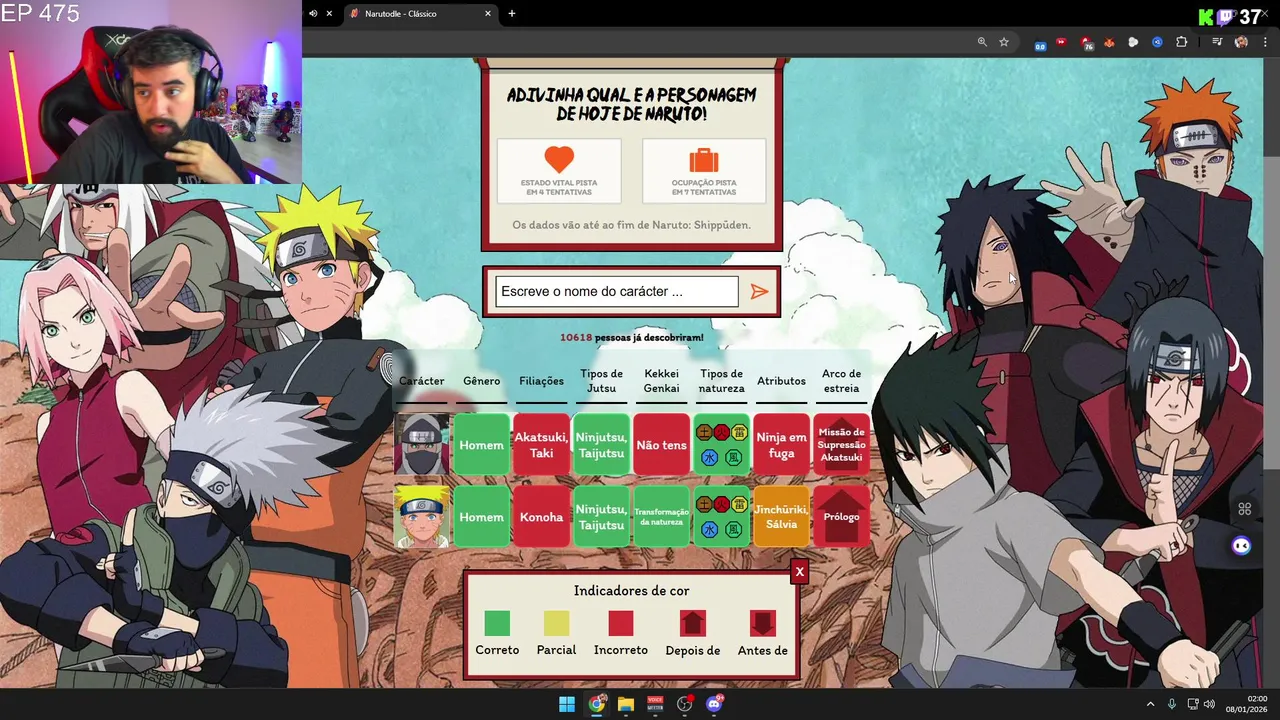The width and height of the screenshot is (1280, 720).
Task: Click the nature types icons in Naruto's row
Action: click(x=721, y=517)
